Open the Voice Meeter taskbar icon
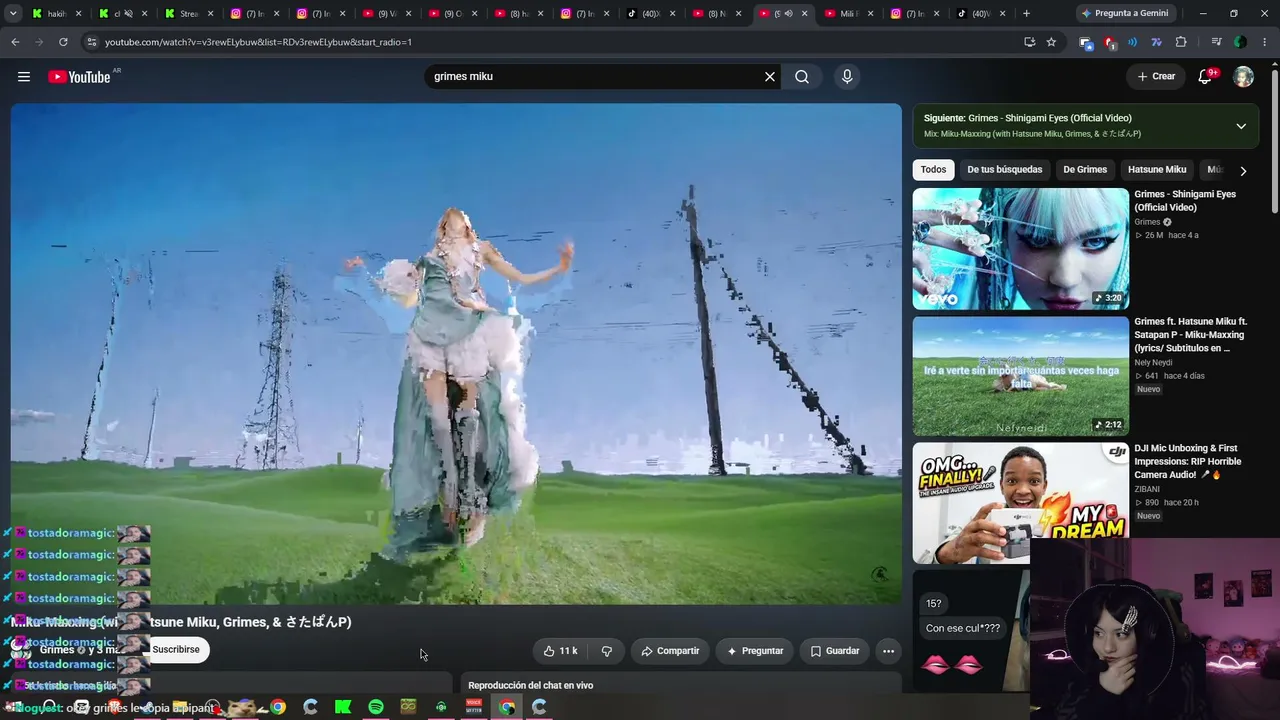Viewport: 1280px width, 720px height. 474,707
